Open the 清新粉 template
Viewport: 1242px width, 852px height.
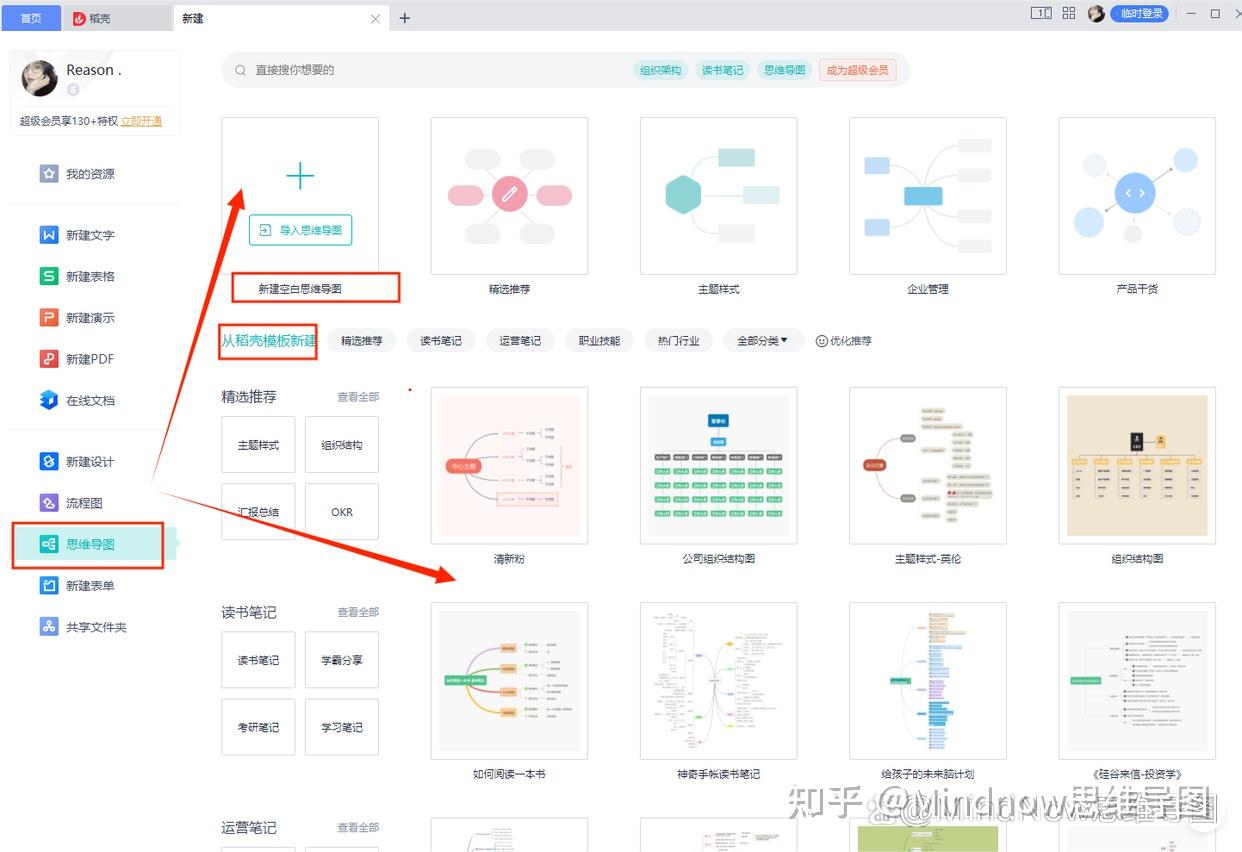[509, 466]
